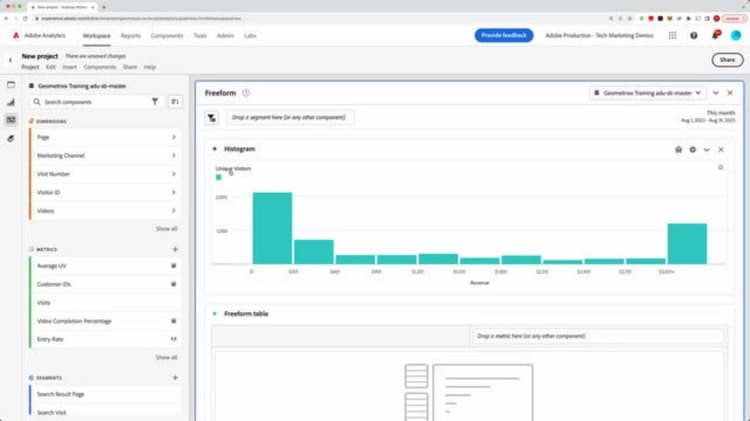Image resolution: width=750 pixels, height=421 pixels.
Task: Expand the Videos dimension chevron
Action: pos(174,210)
